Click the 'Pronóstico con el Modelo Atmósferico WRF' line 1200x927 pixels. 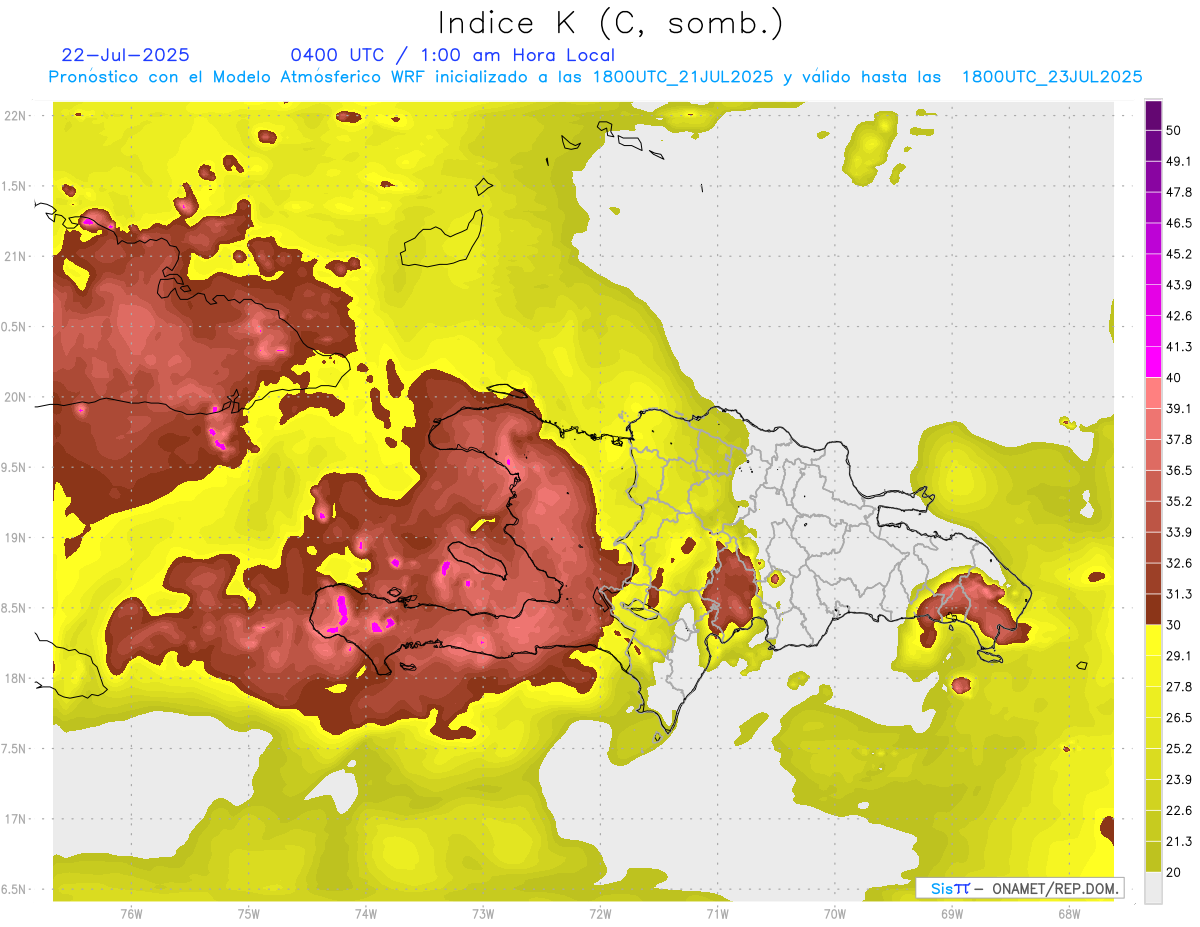(x=595, y=77)
